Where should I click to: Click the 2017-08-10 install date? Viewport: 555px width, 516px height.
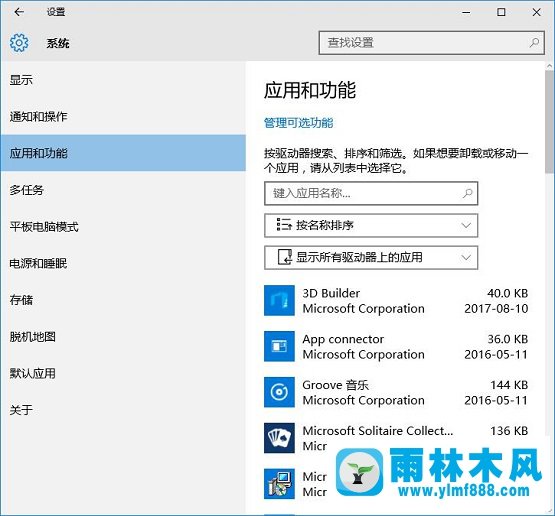[496, 309]
